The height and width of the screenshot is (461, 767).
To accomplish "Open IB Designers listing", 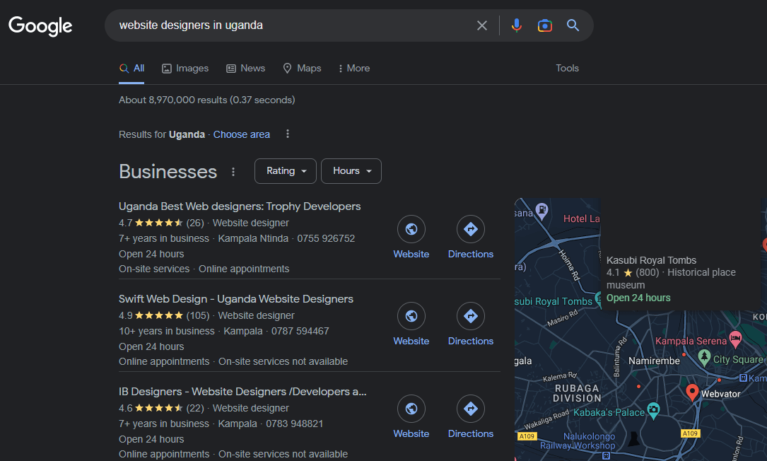I will tap(242, 392).
